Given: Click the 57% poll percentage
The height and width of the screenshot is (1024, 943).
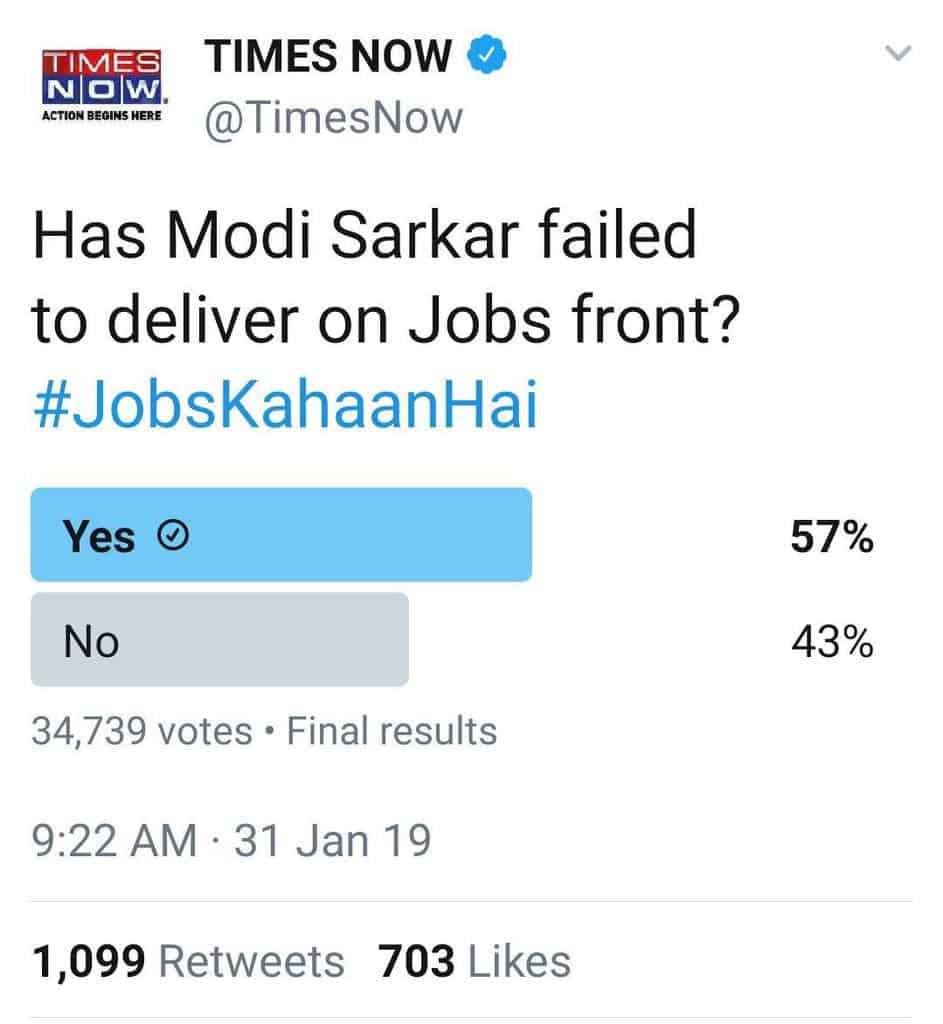Looking at the screenshot, I should (x=831, y=538).
